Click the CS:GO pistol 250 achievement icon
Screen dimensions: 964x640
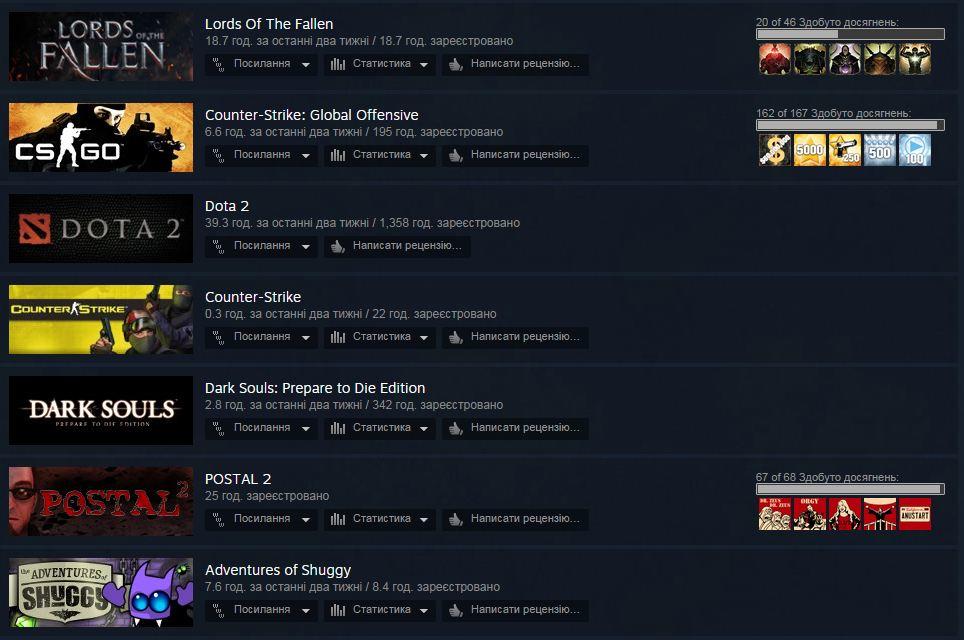845,151
